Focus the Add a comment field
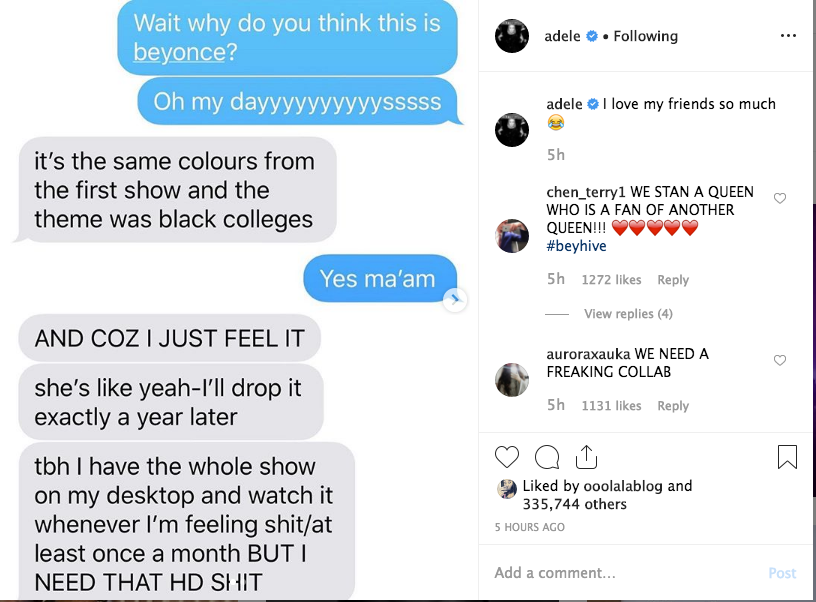This screenshot has width=816, height=602. coord(624,573)
